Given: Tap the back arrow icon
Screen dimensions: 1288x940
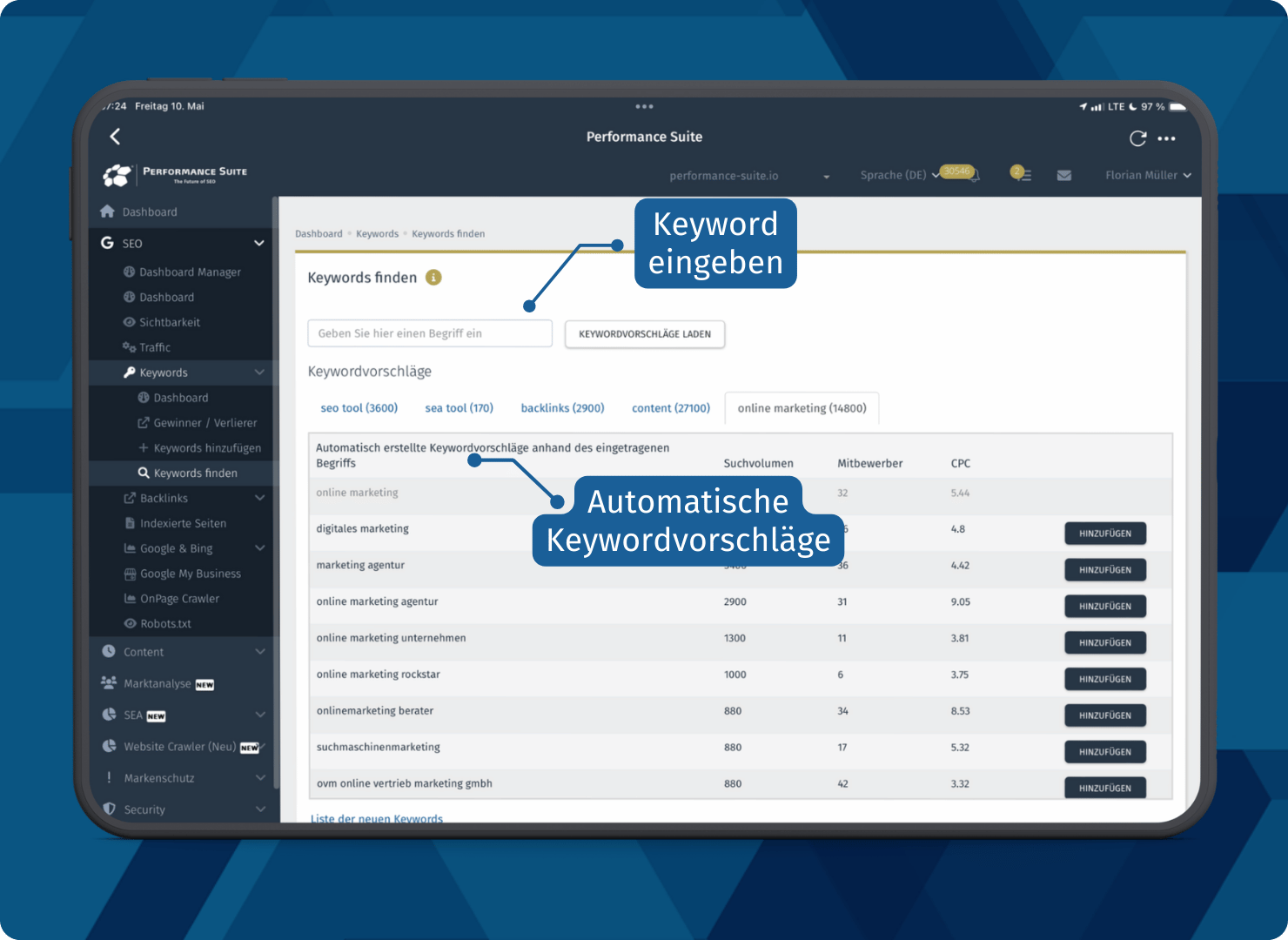Looking at the screenshot, I should pyautogui.click(x=115, y=137).
